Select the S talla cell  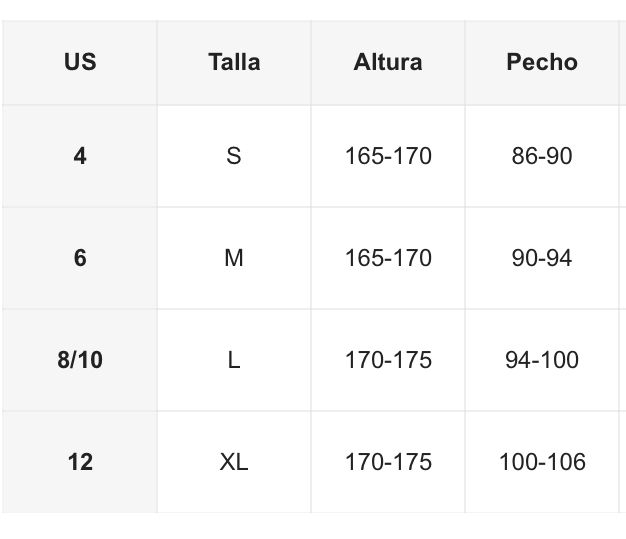point(234,156)
